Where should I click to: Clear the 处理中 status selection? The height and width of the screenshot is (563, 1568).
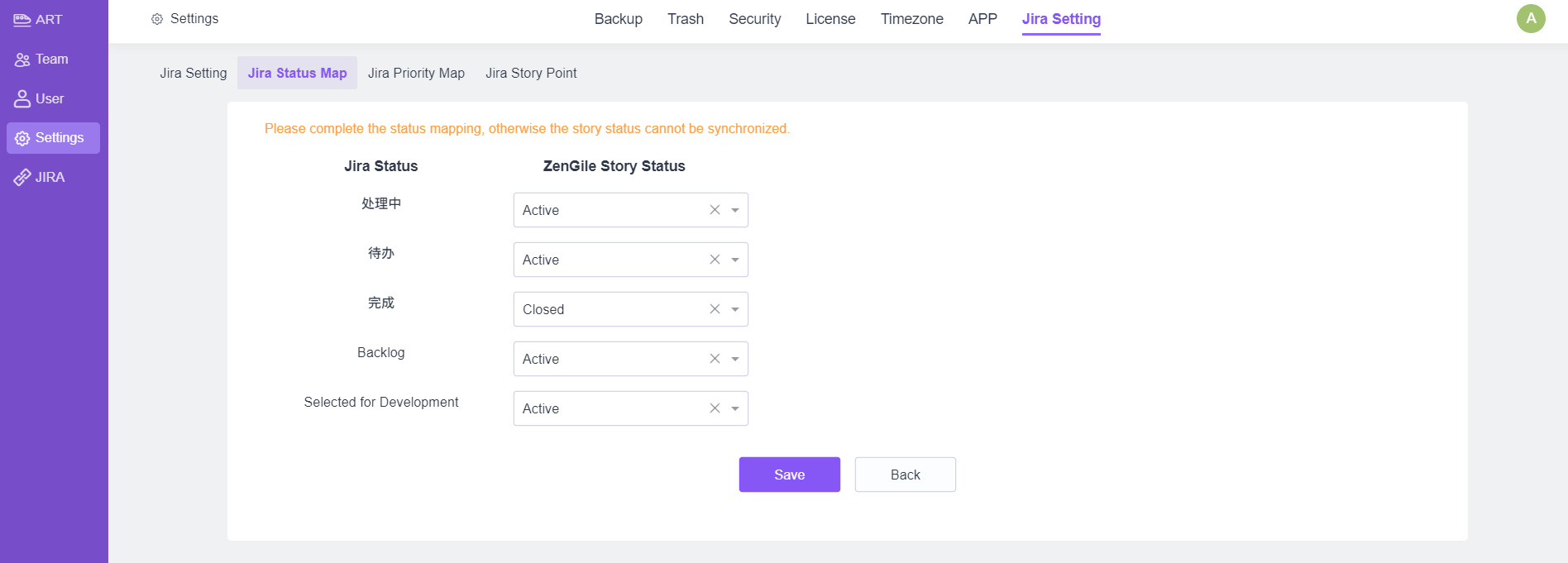715,210
